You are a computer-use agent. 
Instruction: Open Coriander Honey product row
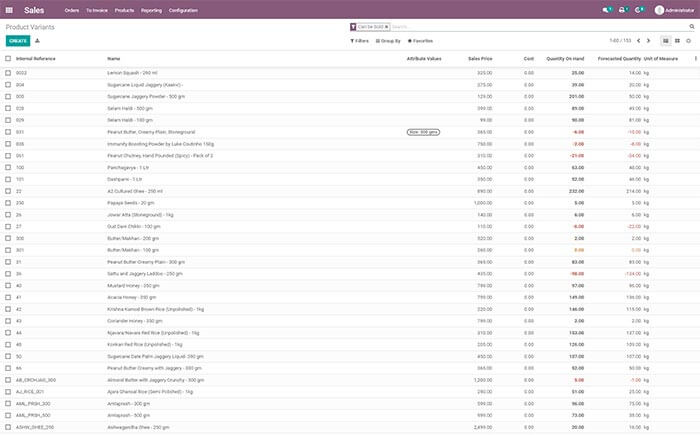pyautogui.click(x=350, y=321)
